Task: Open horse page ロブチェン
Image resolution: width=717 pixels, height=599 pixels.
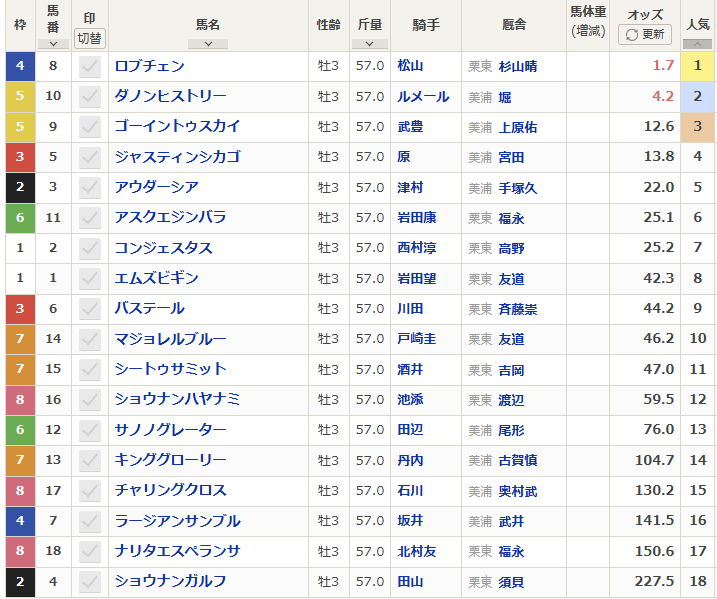Action: (150, 66)
